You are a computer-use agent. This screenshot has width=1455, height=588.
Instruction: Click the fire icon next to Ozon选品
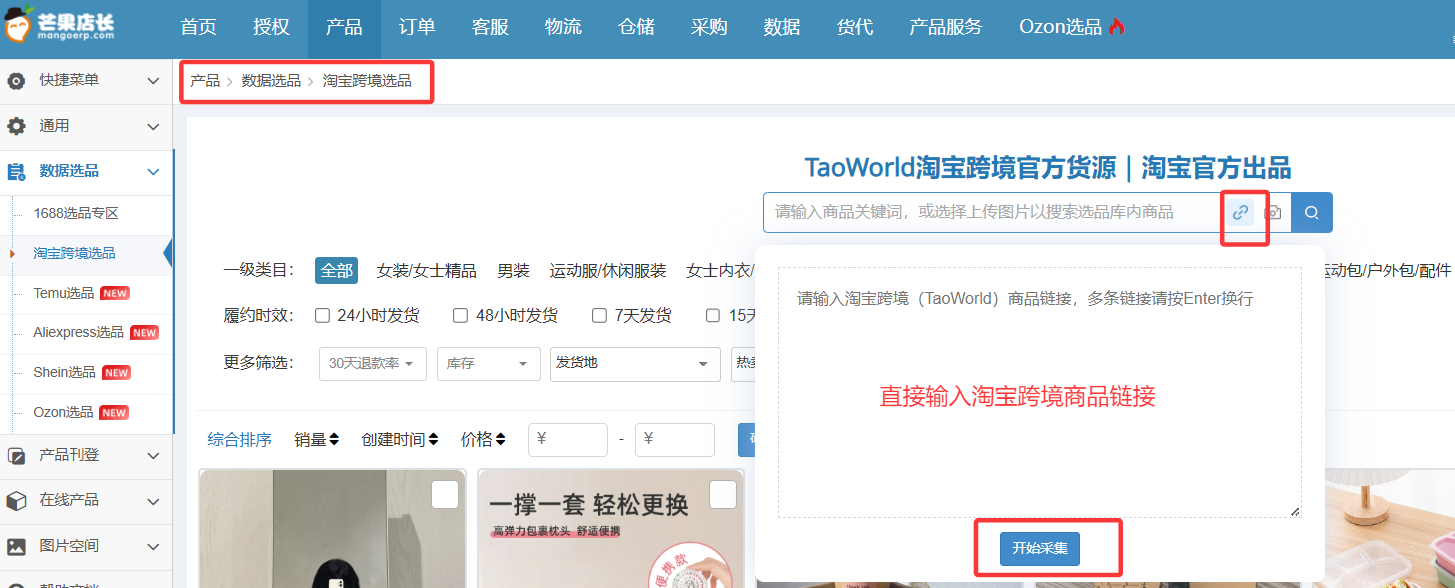[1117, 27]
